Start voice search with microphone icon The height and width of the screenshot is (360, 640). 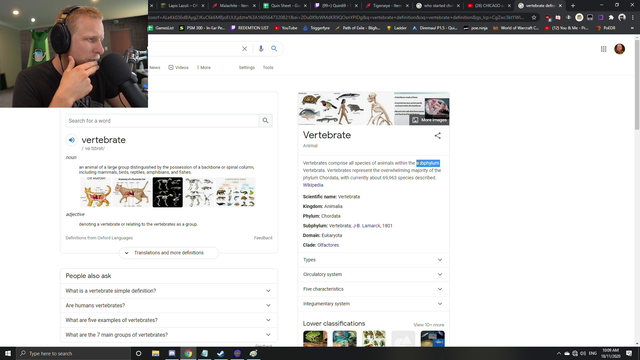(x=261, y=49)
